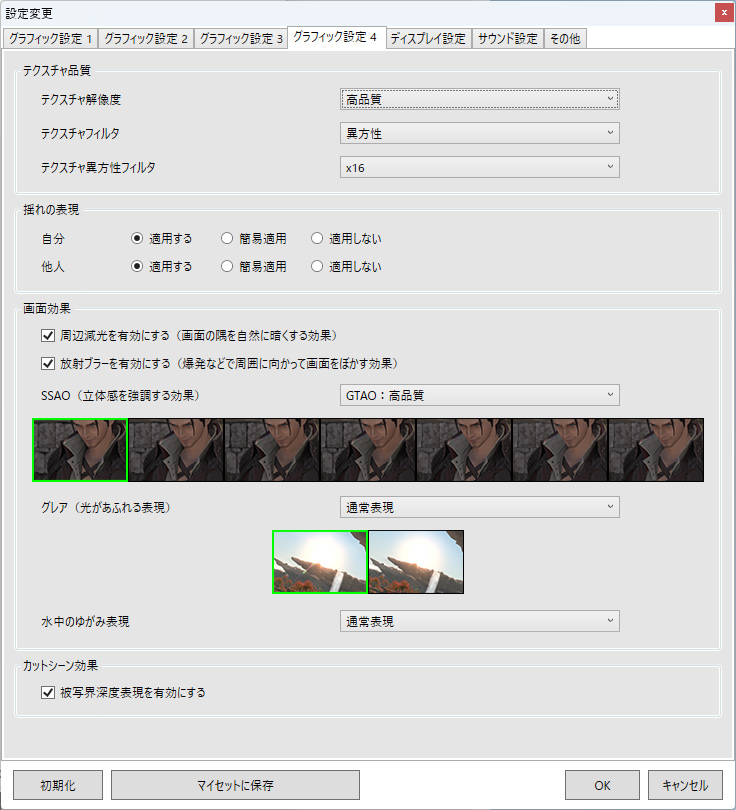The width and height of the screenshot is (736, 810).
Task: Uncheck 被写界深度表現を有効にする
Action: pos(48,692)
